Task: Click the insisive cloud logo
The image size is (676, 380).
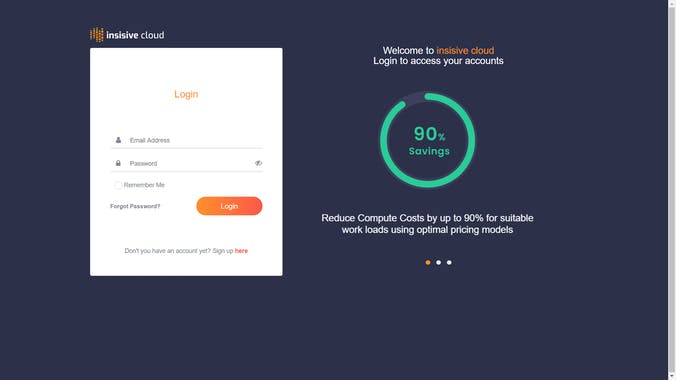Action: click(x=127, y=35)
